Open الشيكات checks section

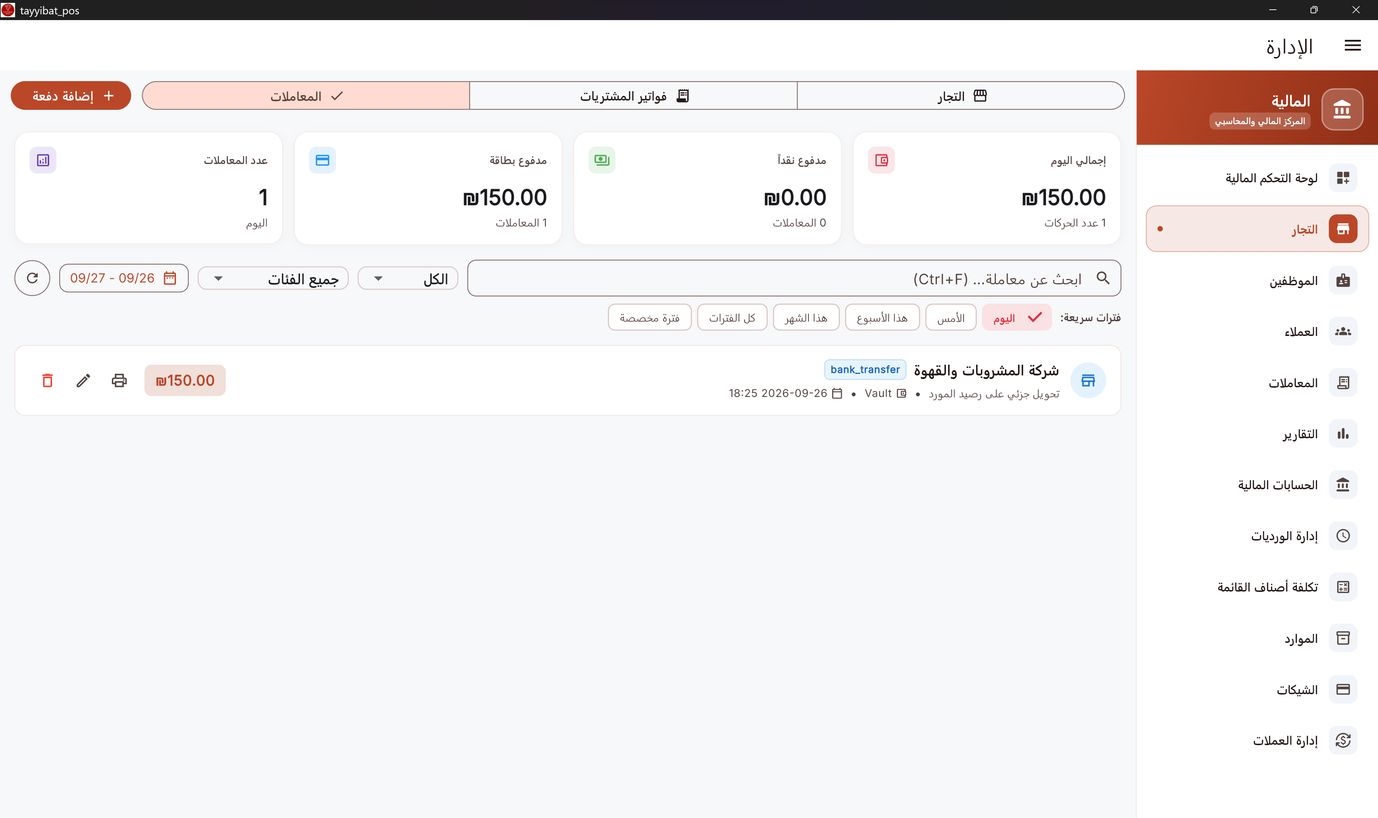click(x=1257, y=690)
